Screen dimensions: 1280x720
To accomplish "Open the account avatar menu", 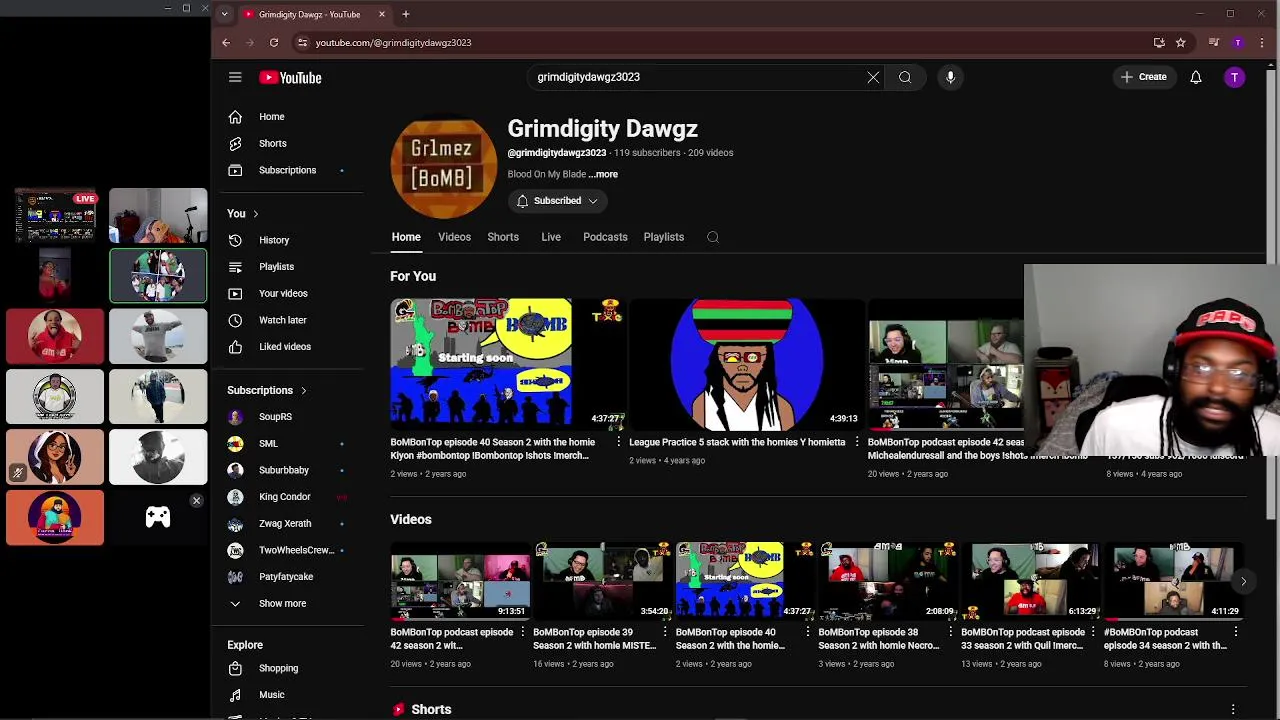I will [x=1235, y=77].
